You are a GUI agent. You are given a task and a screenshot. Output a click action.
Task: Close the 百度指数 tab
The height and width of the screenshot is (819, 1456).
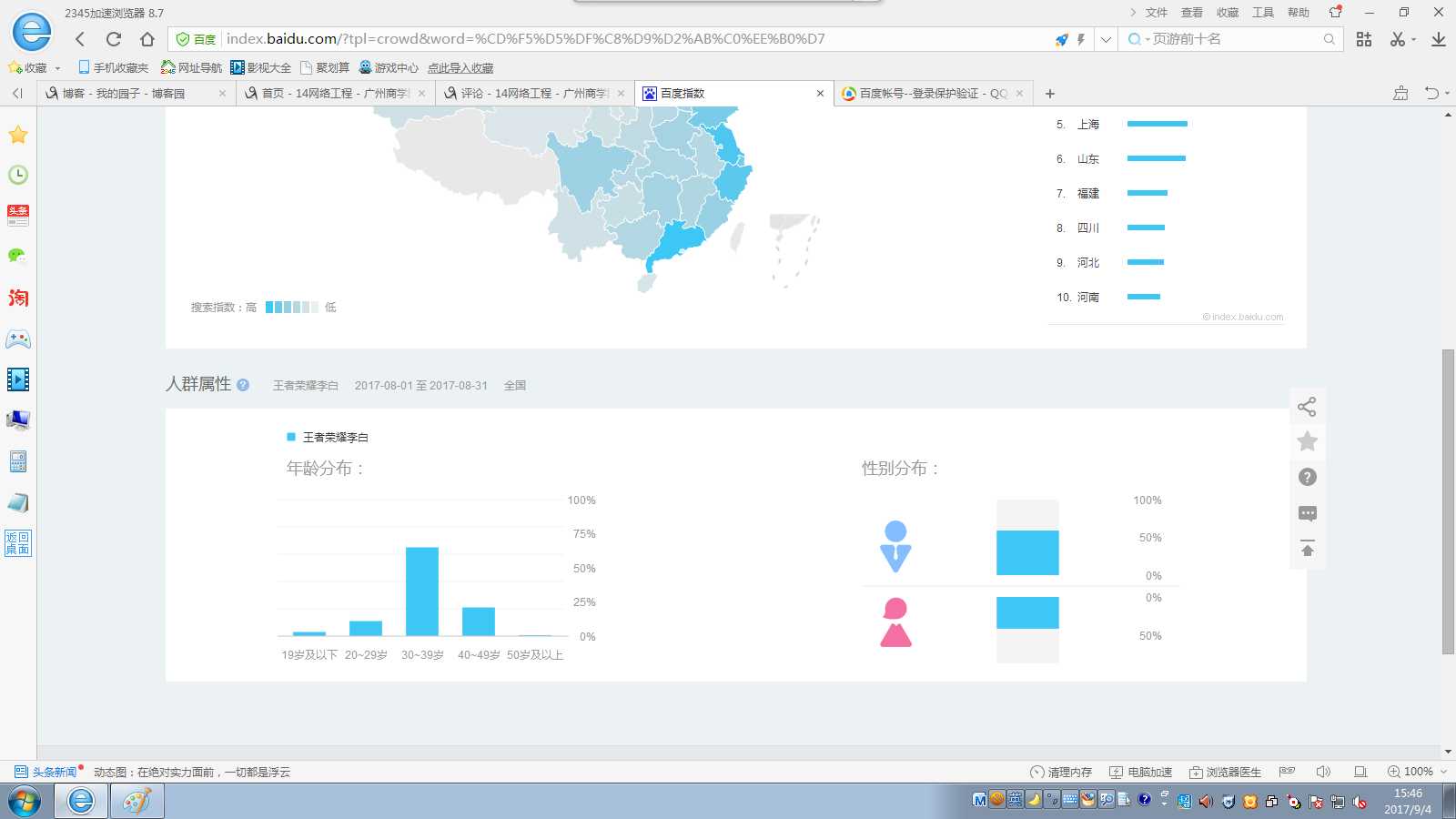pos(820,94)
